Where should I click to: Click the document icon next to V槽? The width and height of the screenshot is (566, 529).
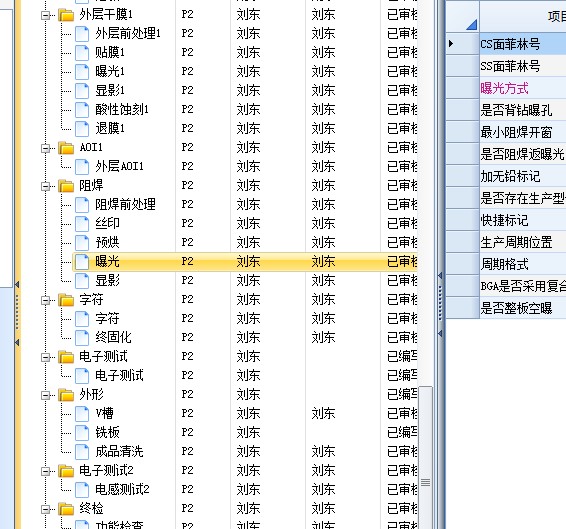82,413
